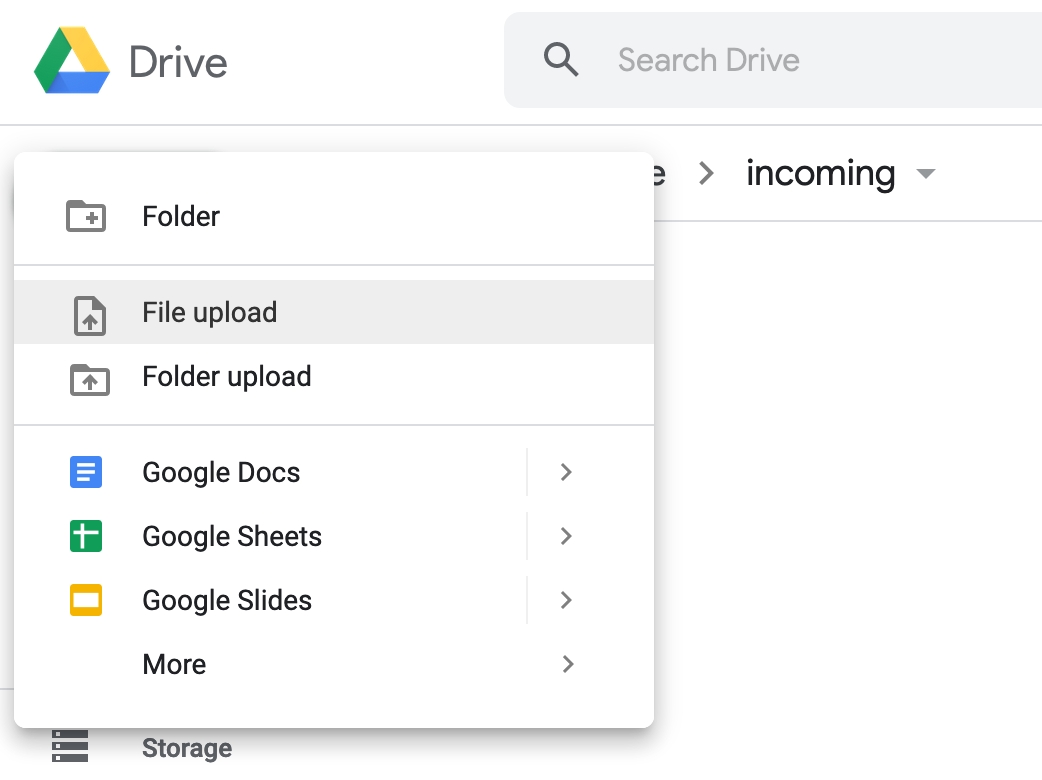The height and width of the screenshot is (780, 1042).
Task: Click the Folder upload icon
Action: 89,378
